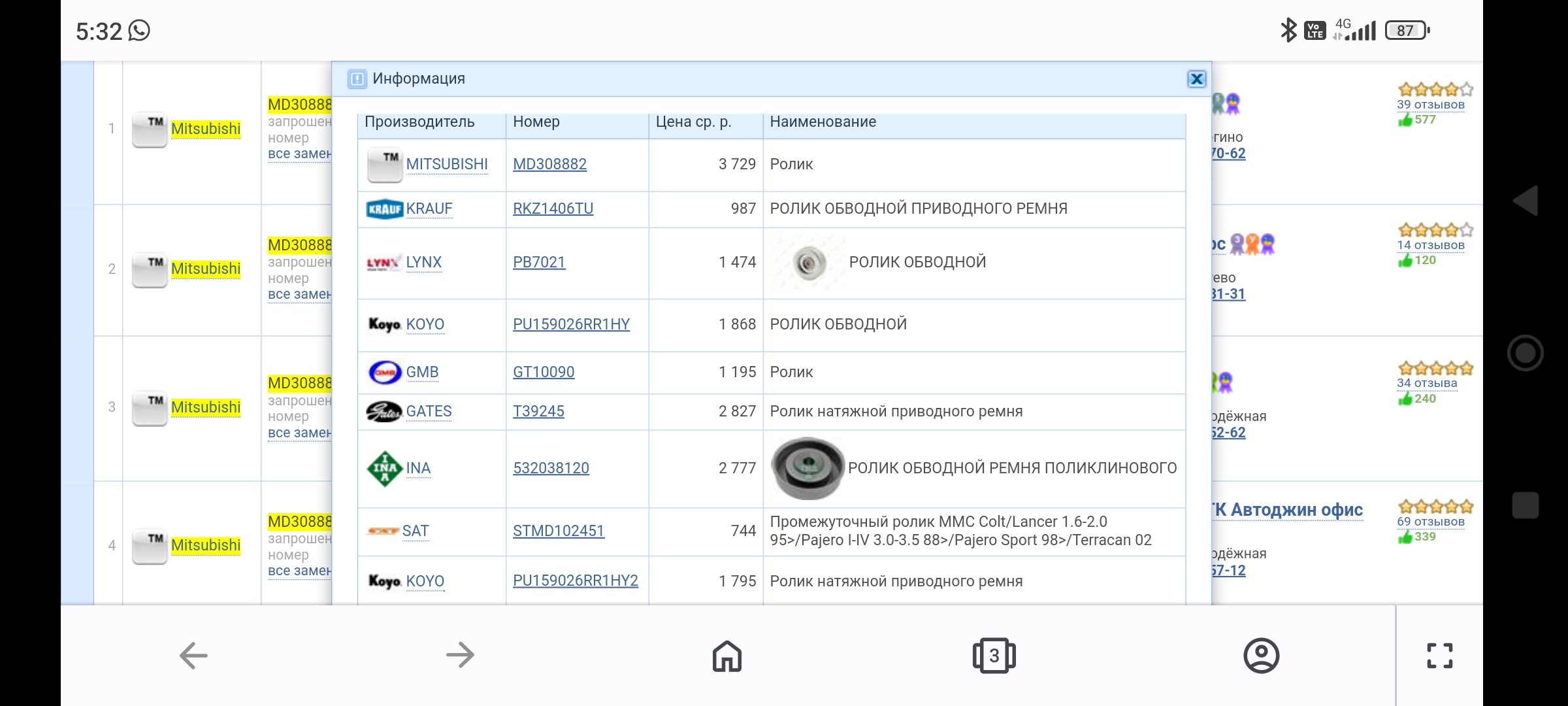The width and height of the screenshot is (1568, 706).
Task: Open part number MD308882 link
Action: [549, 164]
